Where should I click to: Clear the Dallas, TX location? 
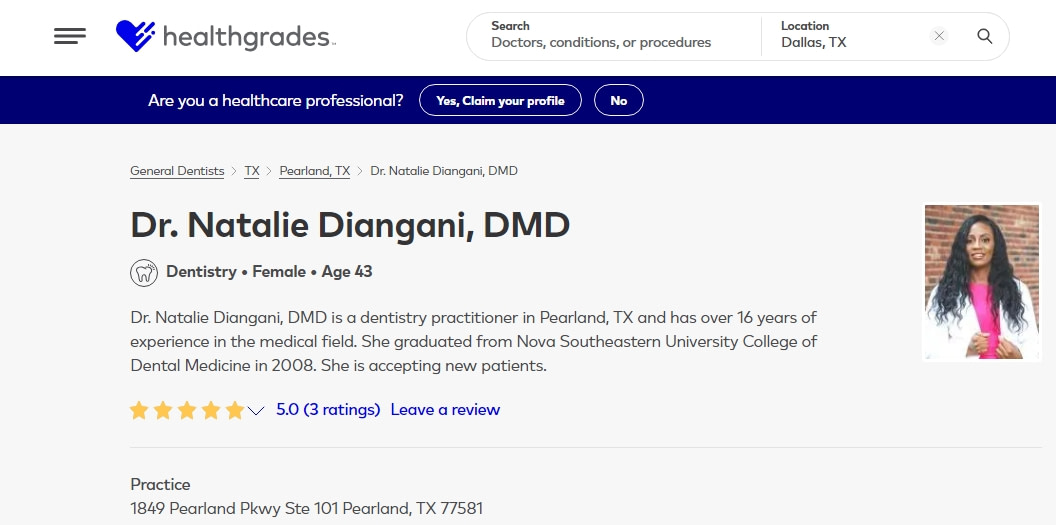click(939, 36)
